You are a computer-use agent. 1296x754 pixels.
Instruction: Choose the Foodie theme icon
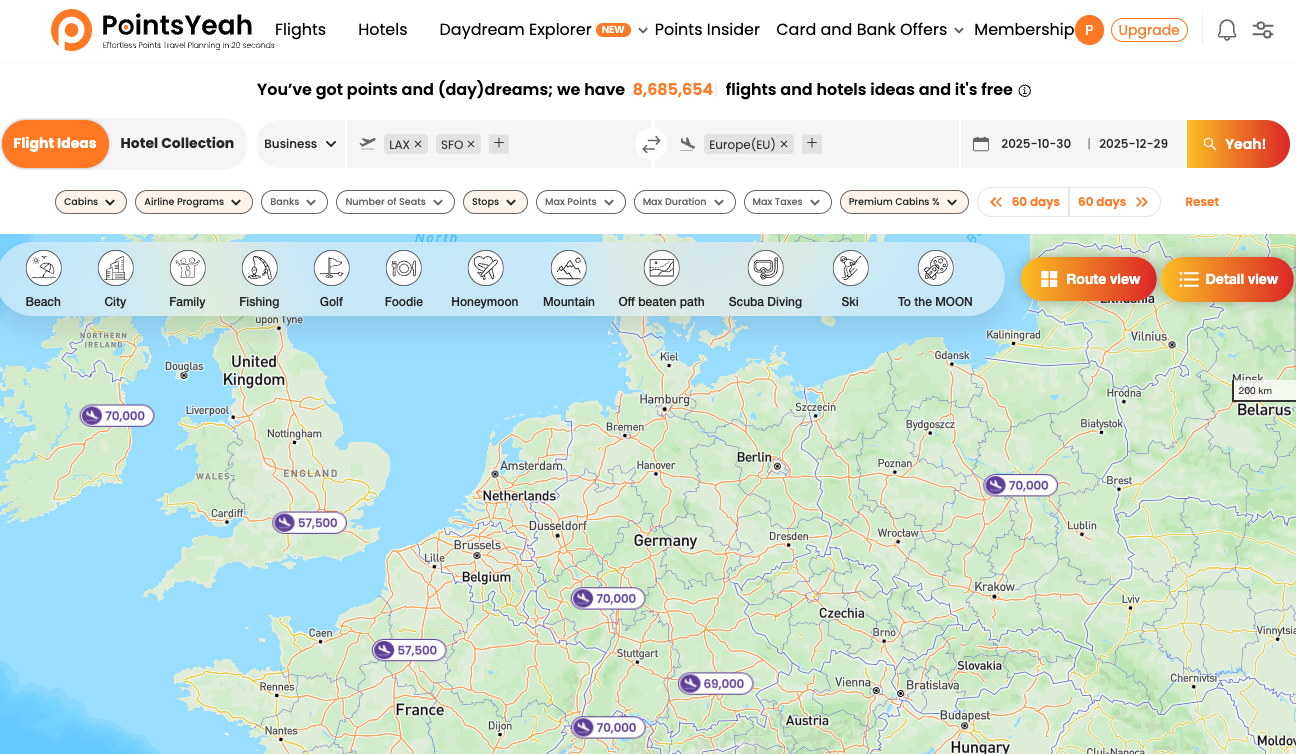click(x=404, y=268)
